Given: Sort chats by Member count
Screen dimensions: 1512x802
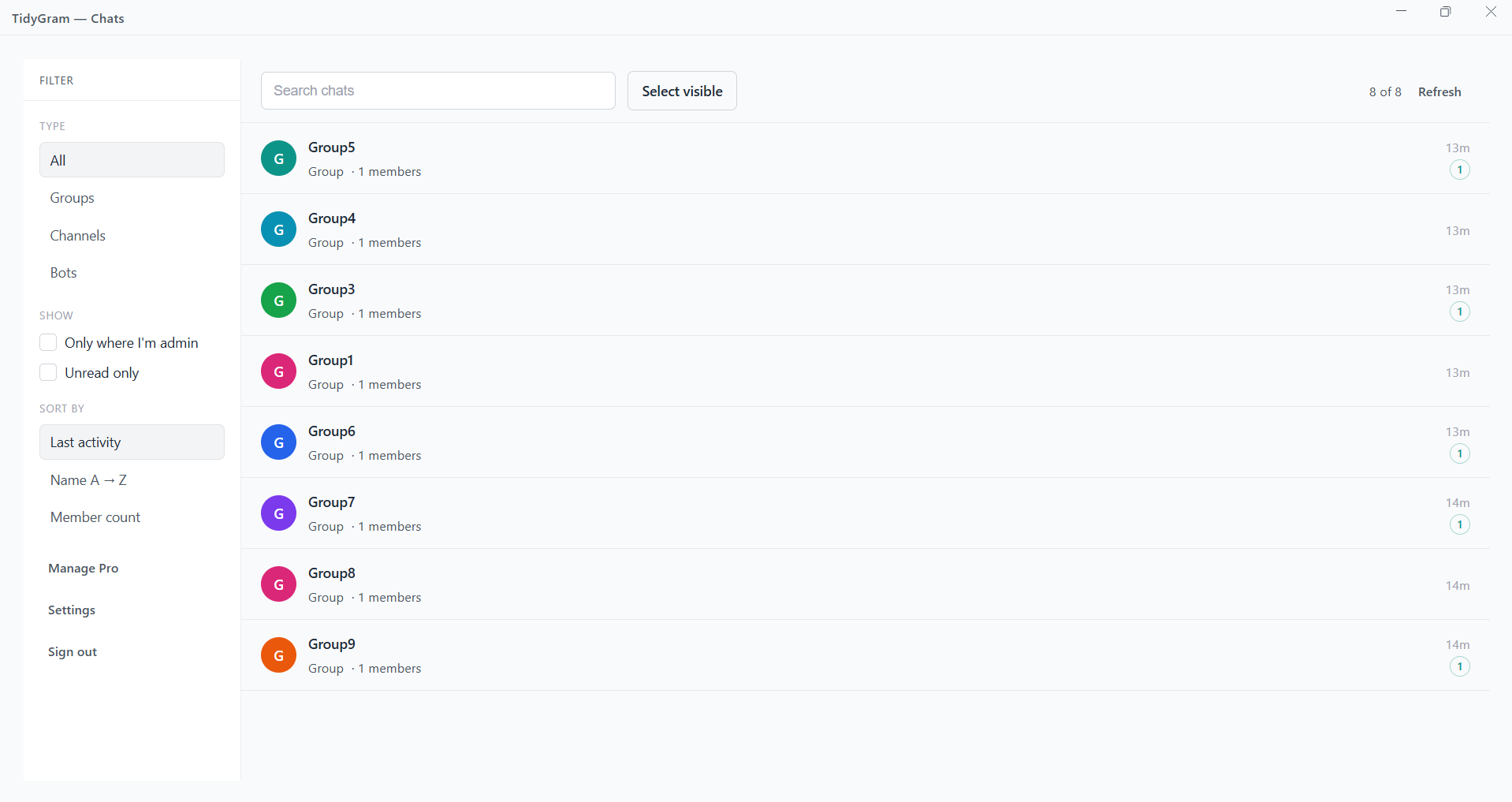Looking at the screenshot, I should coord(132,517).
